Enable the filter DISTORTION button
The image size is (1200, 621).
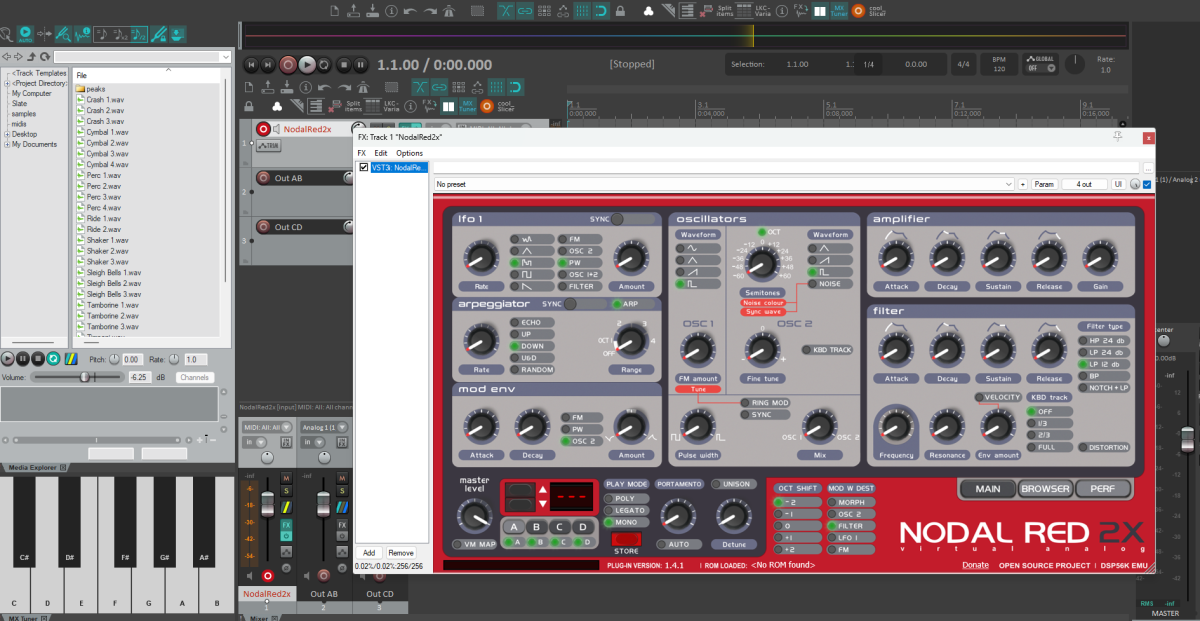point(1105,447)
